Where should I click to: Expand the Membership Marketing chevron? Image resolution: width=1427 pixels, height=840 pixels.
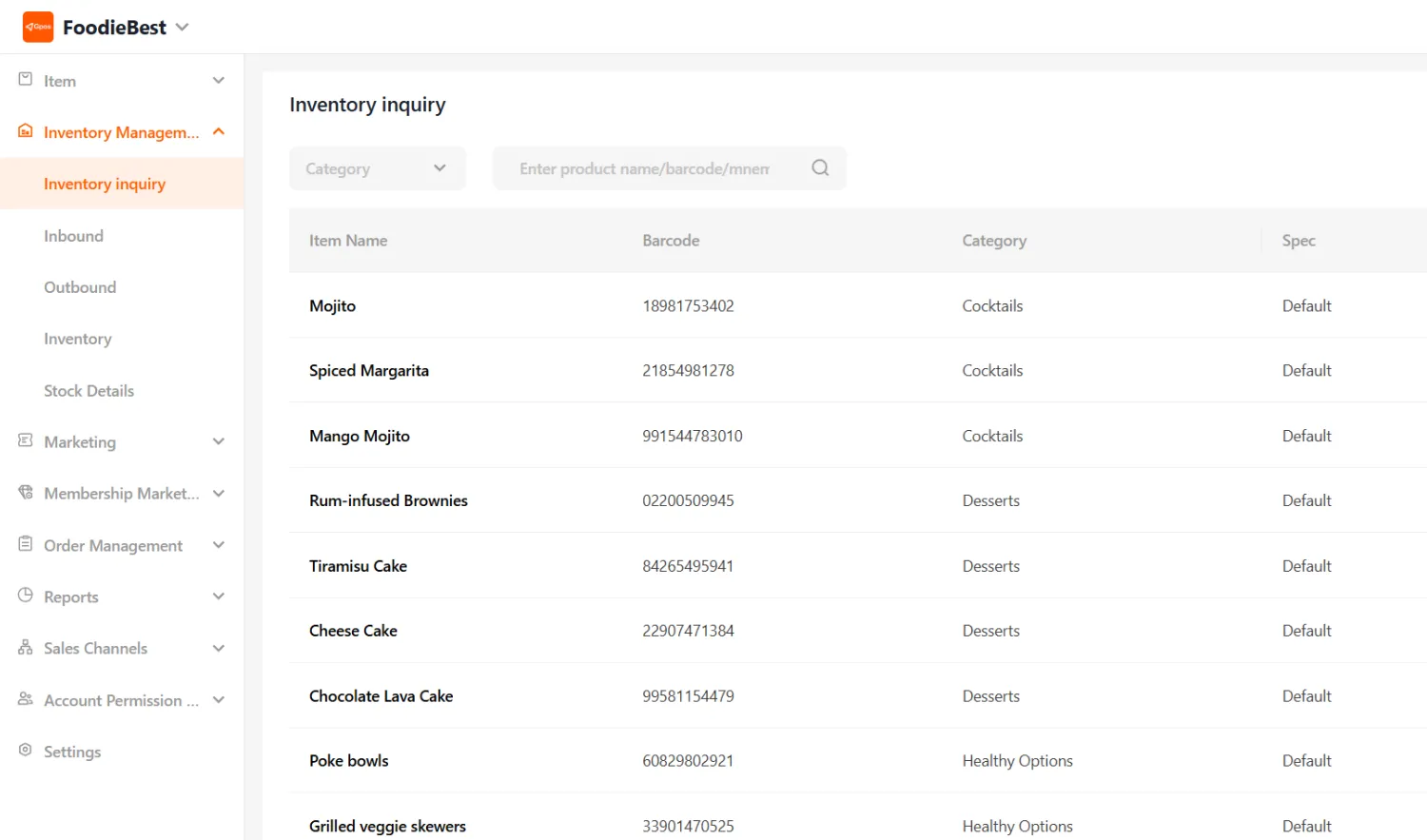tap(219, 494)
